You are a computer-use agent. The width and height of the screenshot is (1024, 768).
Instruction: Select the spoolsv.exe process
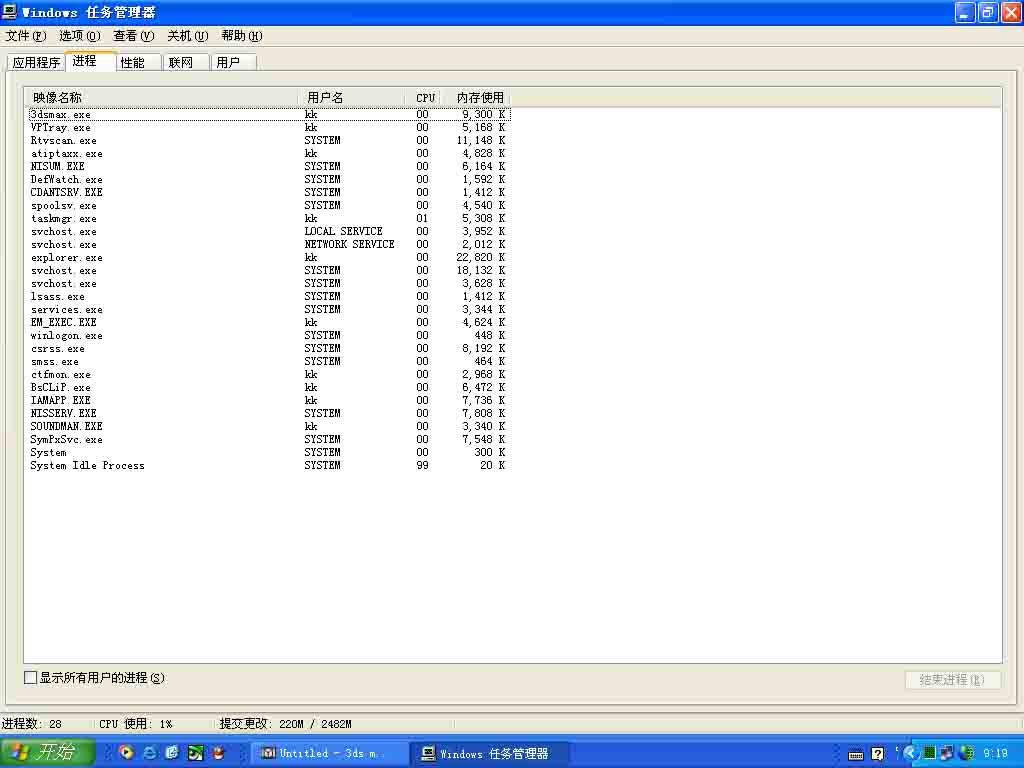[269, 206]
